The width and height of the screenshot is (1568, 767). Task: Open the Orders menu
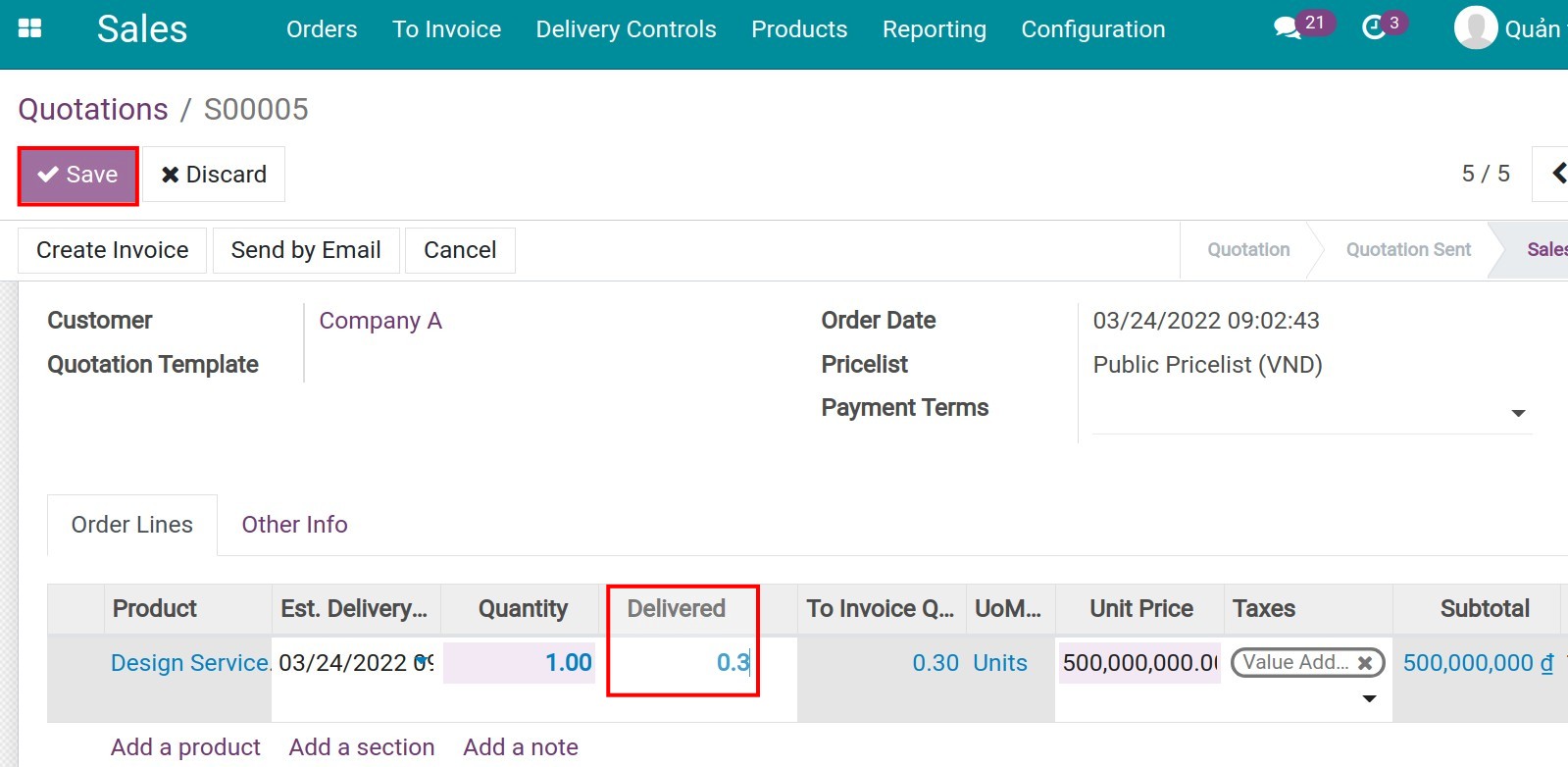pyautogui.click(x=322, y=29)
